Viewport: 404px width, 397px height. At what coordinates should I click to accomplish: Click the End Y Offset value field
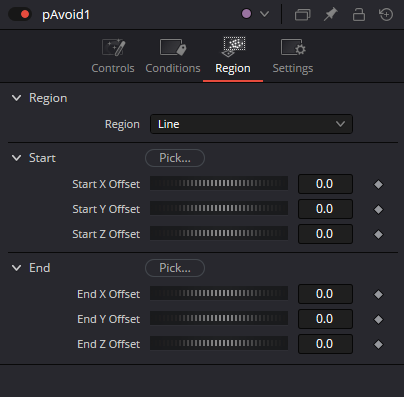tap(325, 319)
